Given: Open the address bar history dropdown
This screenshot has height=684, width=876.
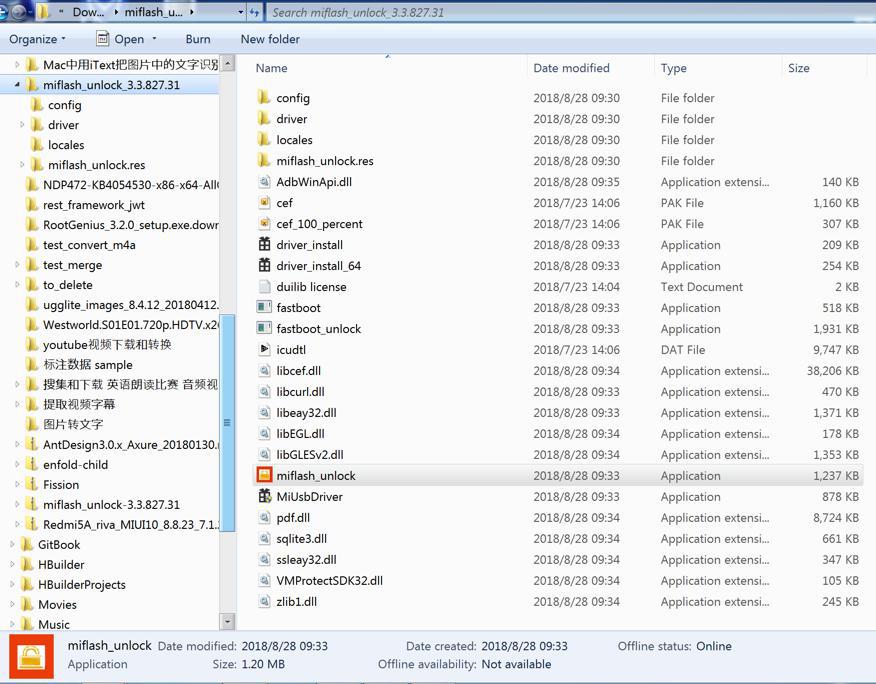Looking at the screenshot, I should click(241, 12).
